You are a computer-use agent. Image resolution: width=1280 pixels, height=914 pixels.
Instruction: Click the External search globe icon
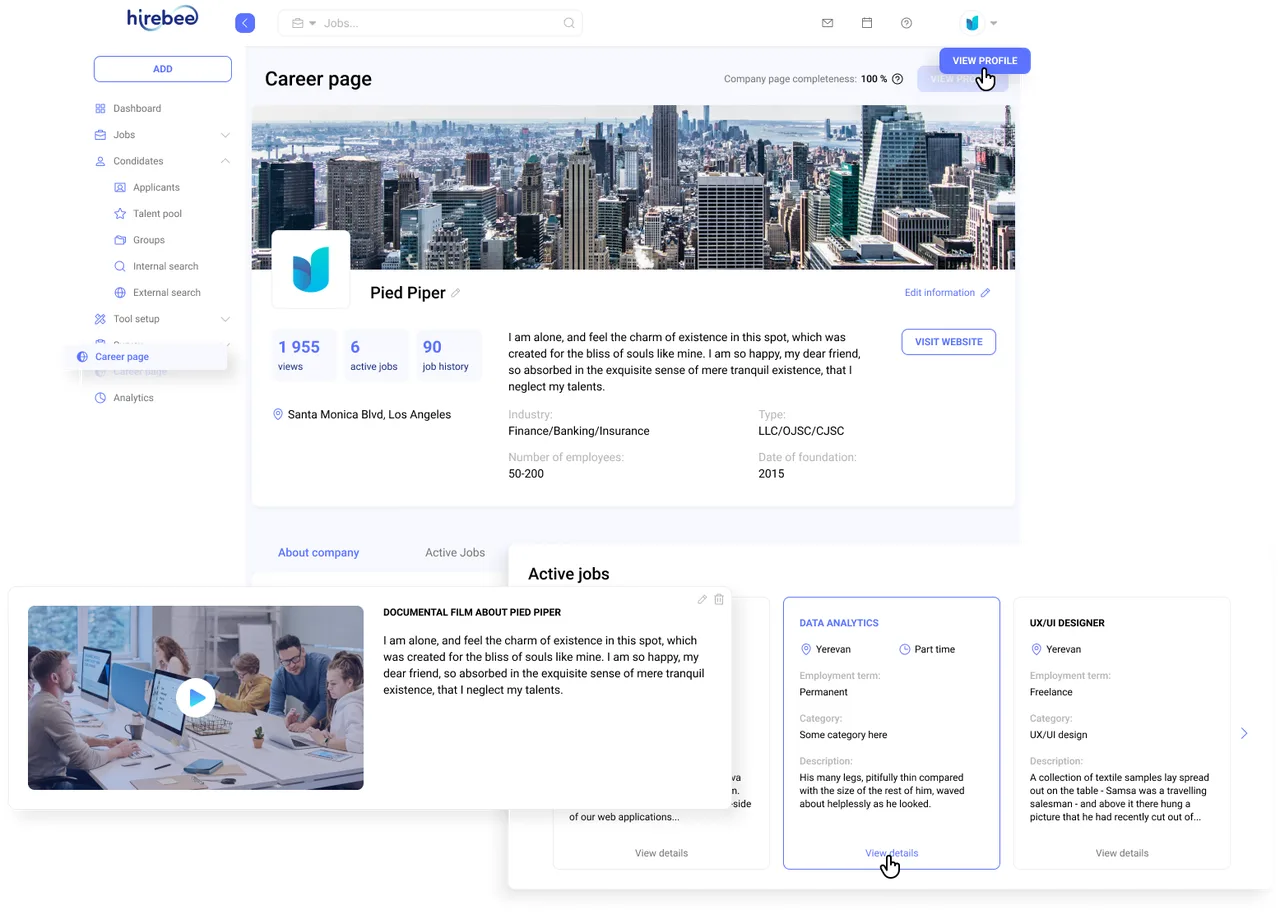point(120,293)
